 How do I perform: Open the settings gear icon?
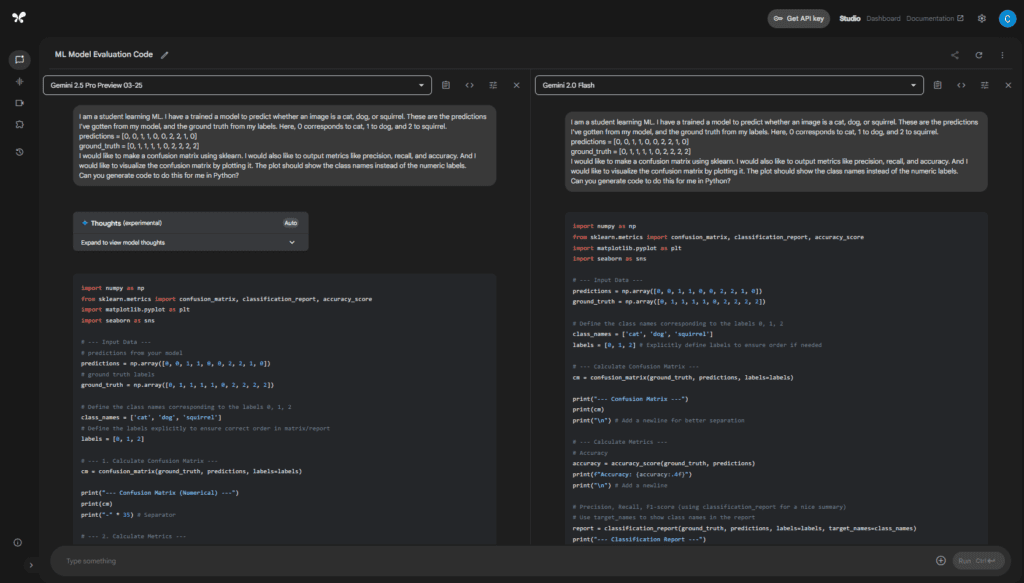[982, 18]
